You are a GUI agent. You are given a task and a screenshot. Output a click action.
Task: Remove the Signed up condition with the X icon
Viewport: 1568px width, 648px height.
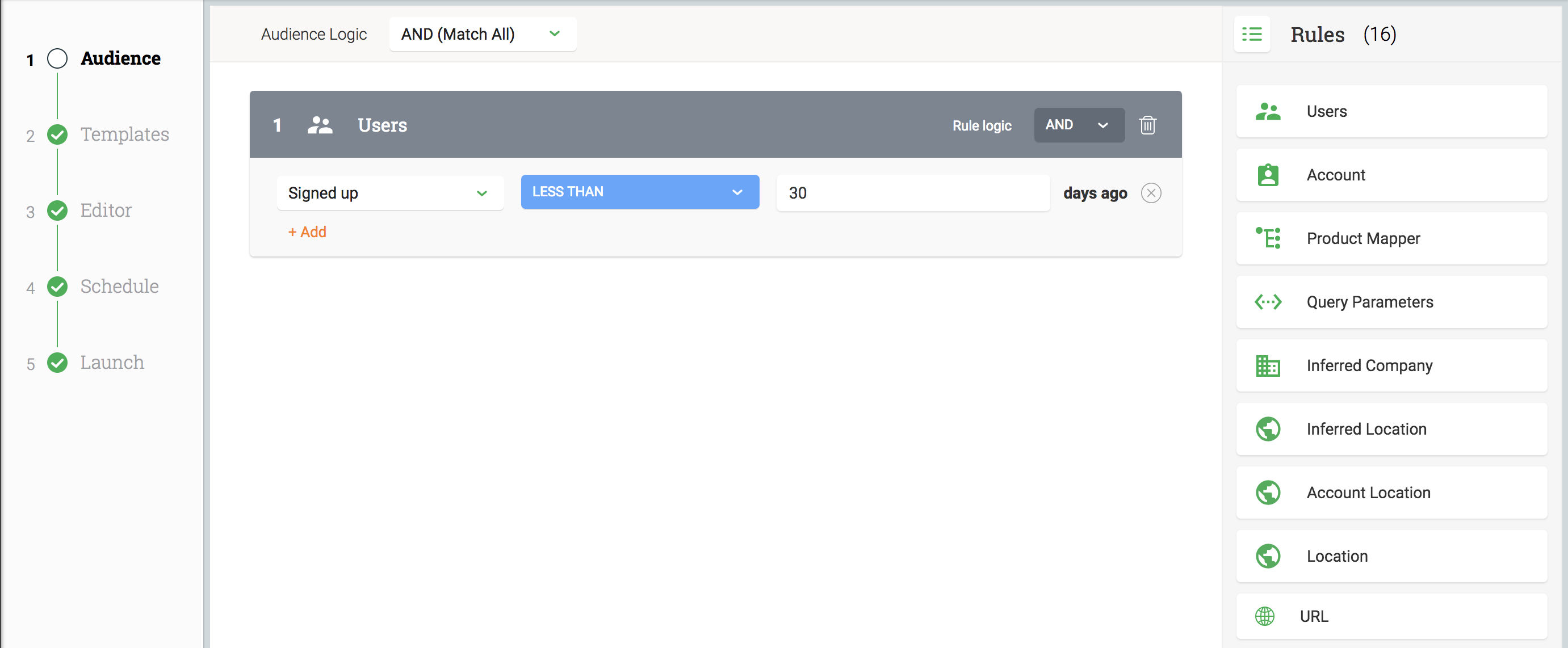[1150, 193]
